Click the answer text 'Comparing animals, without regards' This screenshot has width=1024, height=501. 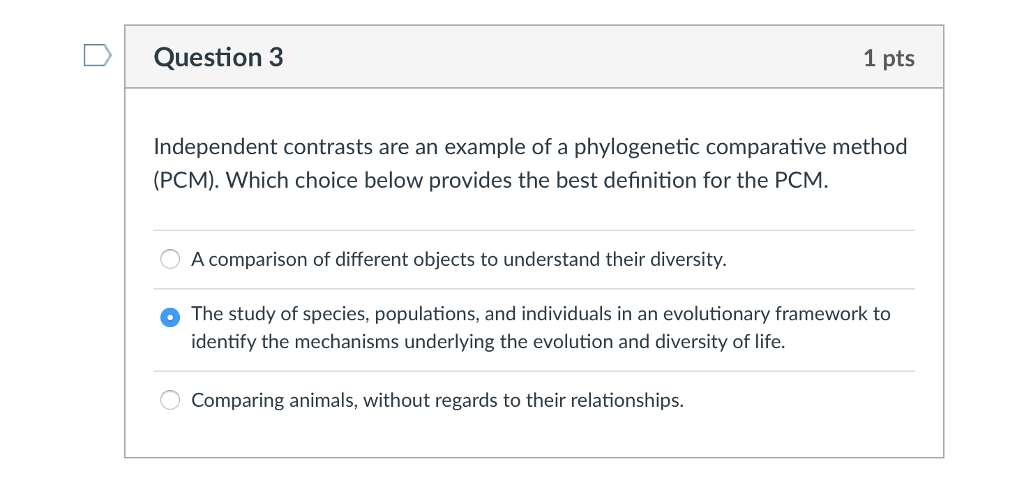(438, 400)
